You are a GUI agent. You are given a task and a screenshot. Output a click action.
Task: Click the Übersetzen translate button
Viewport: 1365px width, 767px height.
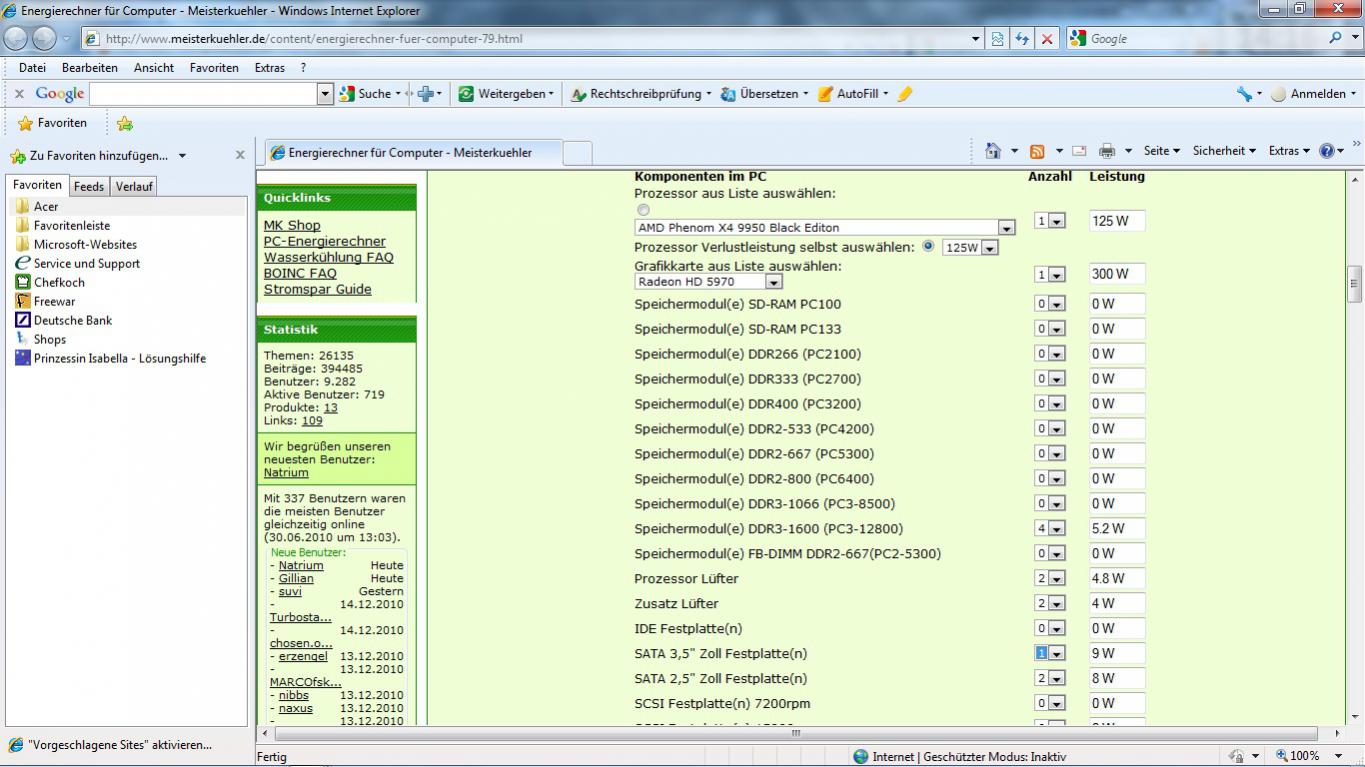pyautogui.click(x=764, y=94)
